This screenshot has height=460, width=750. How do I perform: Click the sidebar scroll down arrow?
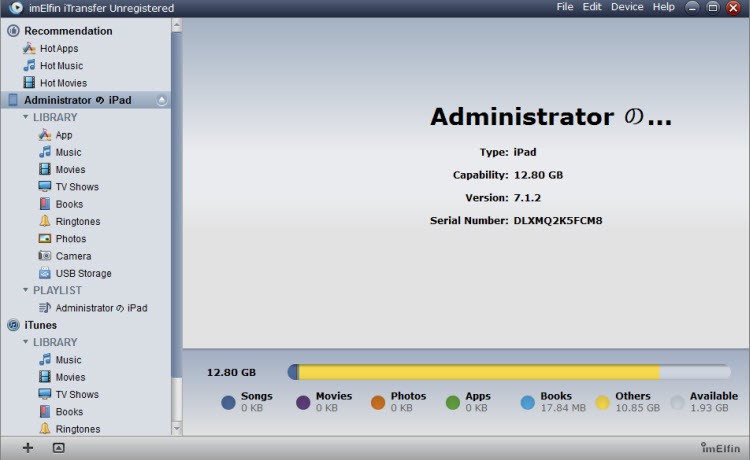[176, 428]
